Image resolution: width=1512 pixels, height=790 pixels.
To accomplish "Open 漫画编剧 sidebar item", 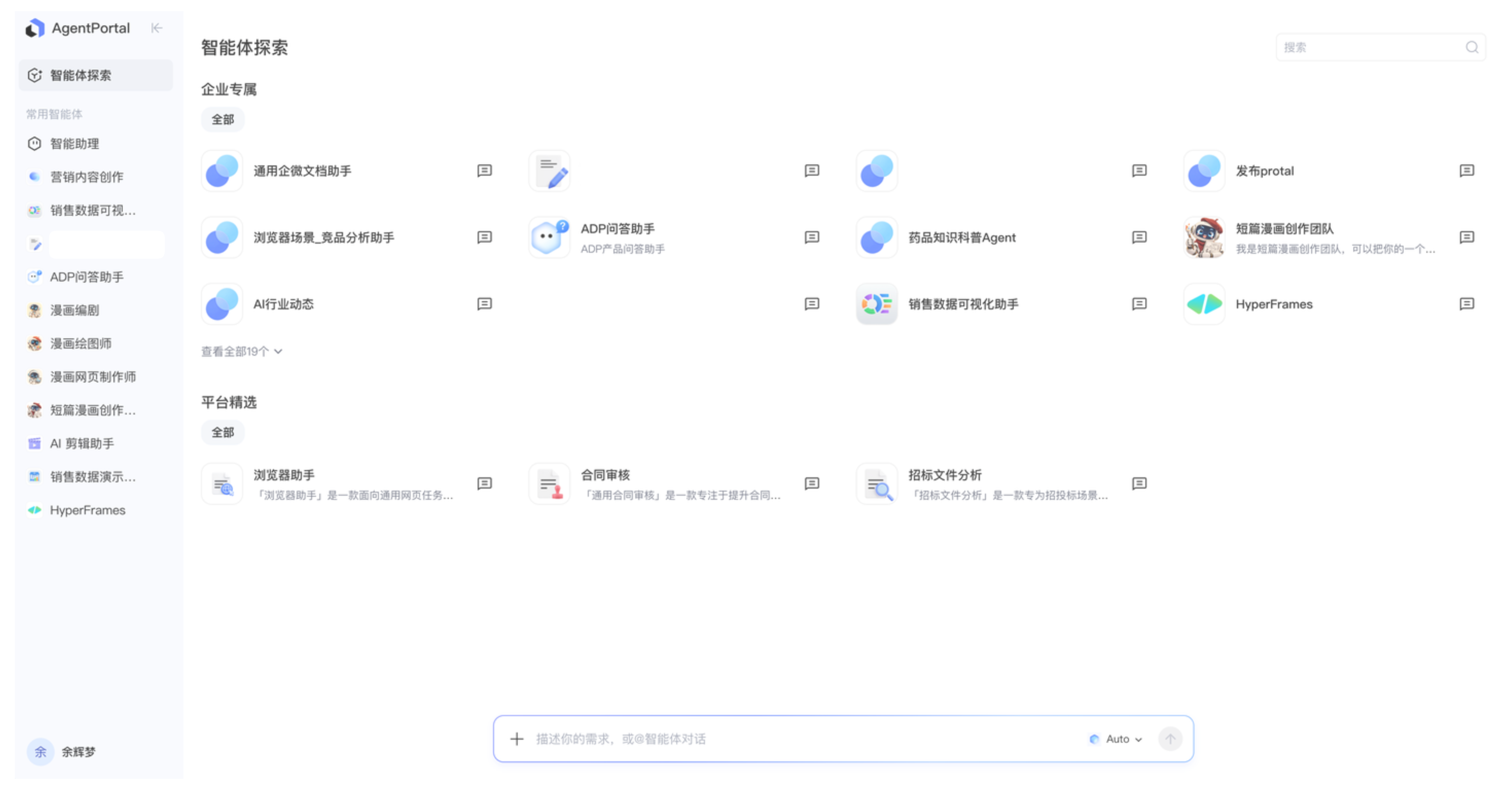I will click(x=96, y=310).
